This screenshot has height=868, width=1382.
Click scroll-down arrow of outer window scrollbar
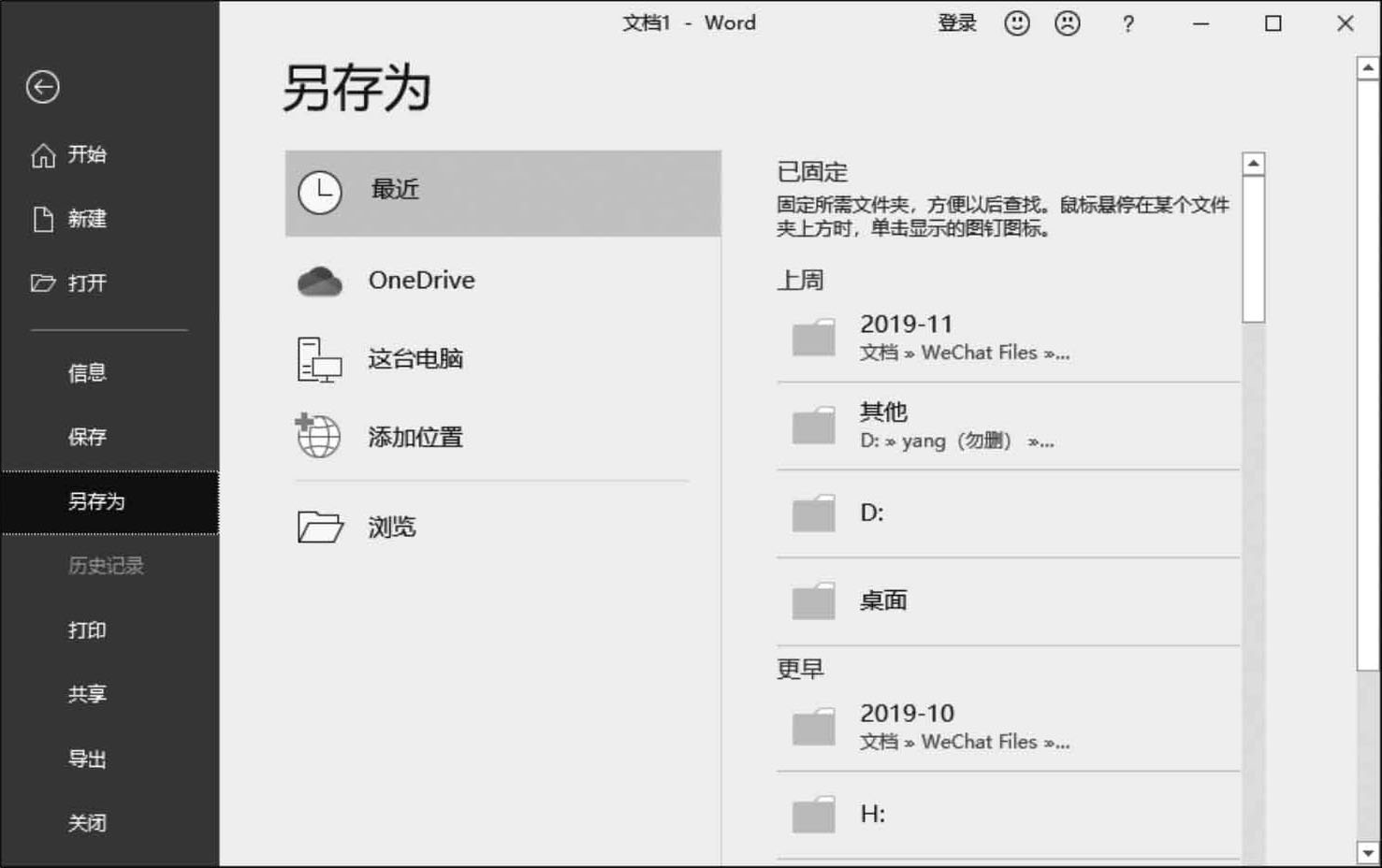coord(1367,852)
